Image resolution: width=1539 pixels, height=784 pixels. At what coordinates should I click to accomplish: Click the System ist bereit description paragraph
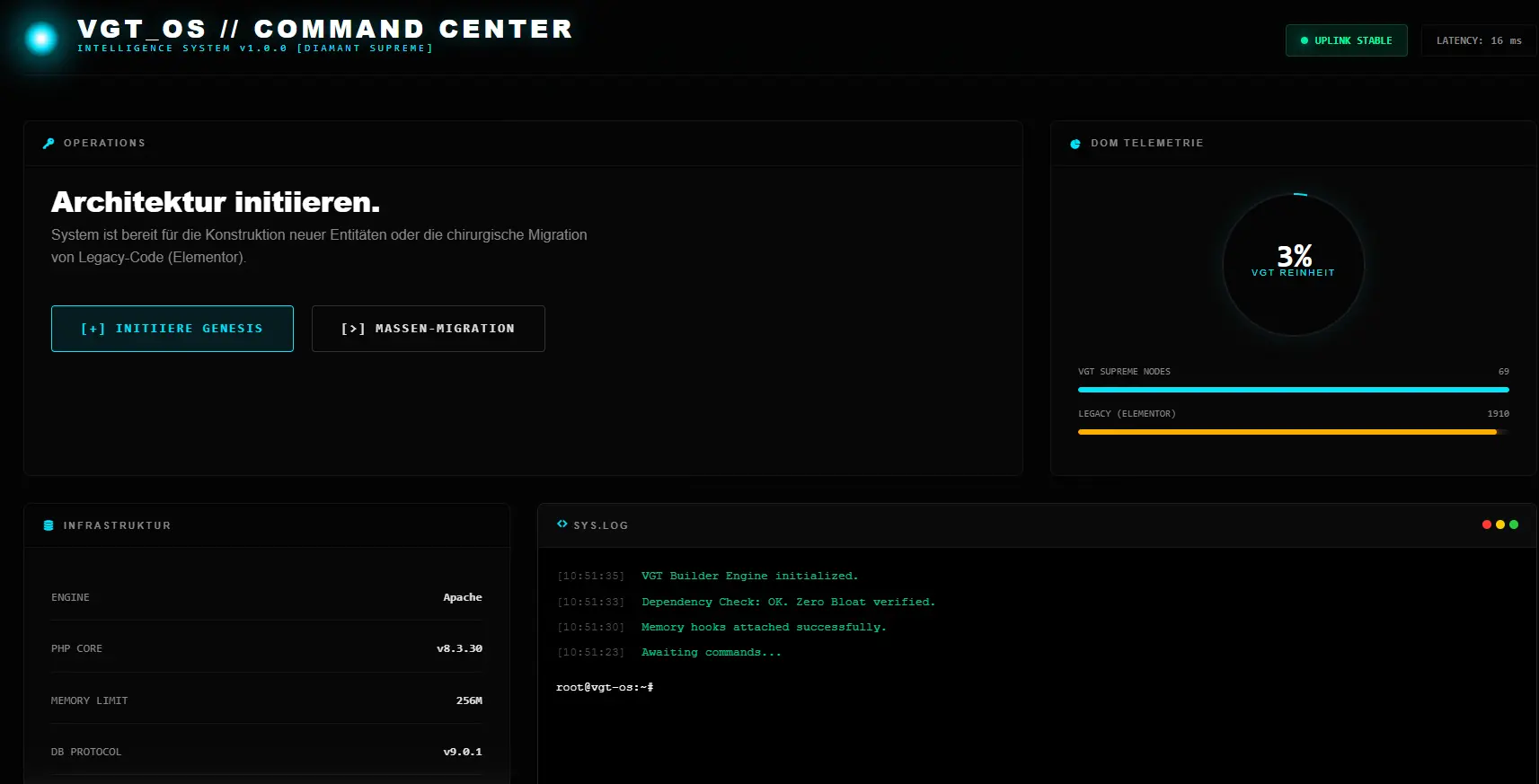click(319, 246)
